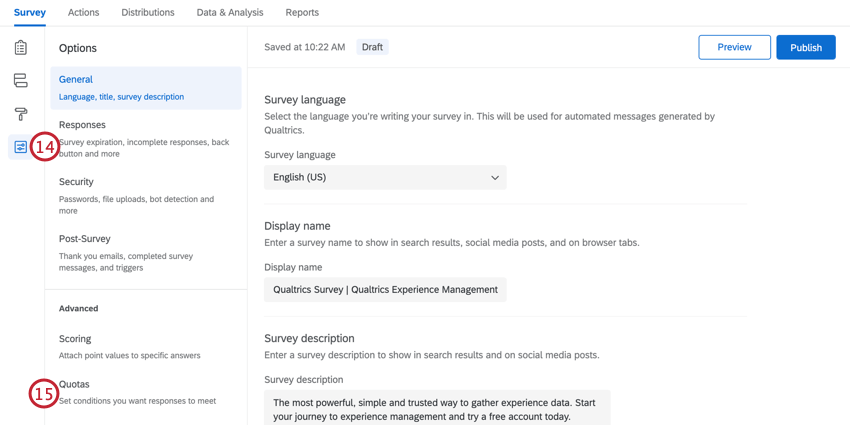Open the Distributions tab
This screenshot has height=425, width=850.
[x=148, y=13]
